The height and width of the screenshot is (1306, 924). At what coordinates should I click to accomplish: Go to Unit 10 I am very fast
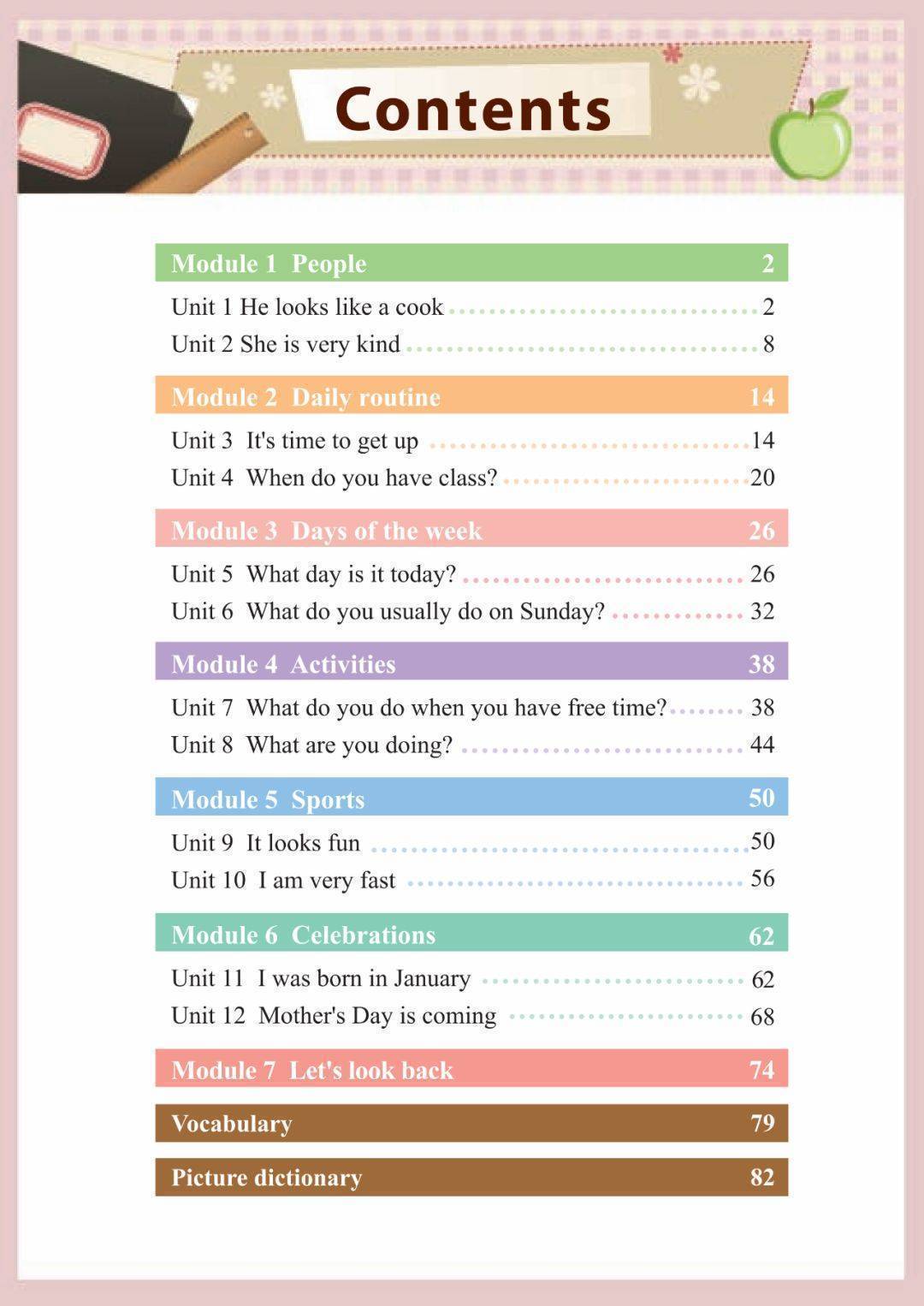pyautogui.click(x=283, y=880)
